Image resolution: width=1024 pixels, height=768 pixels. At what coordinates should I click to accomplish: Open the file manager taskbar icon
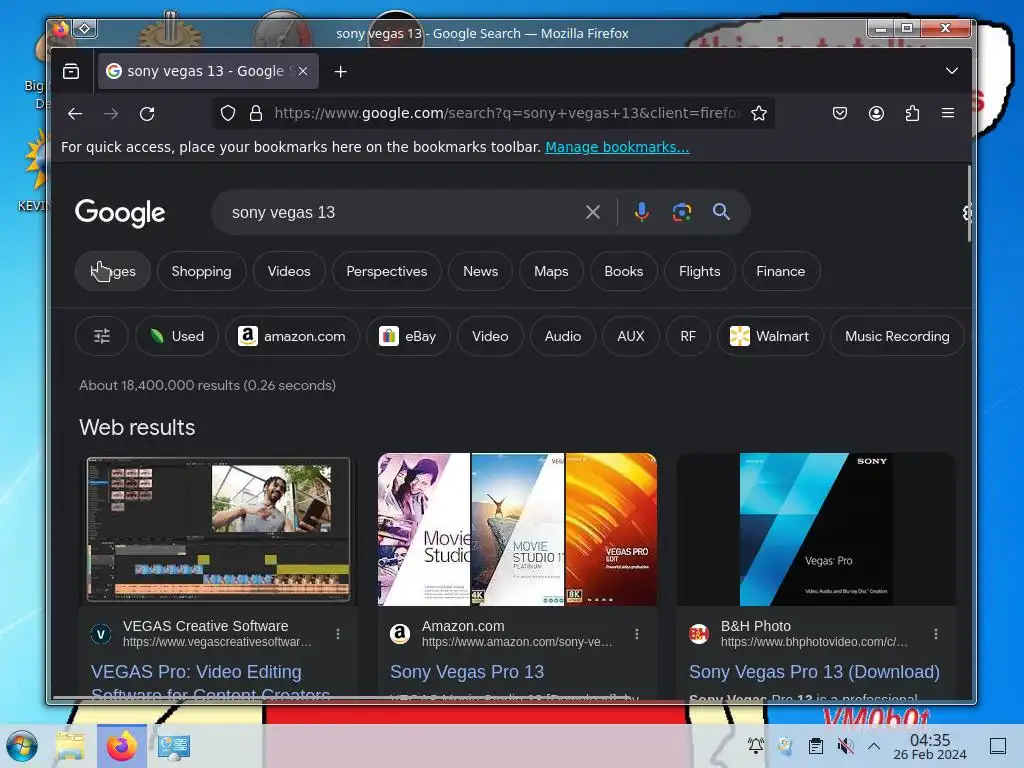point(70,746)
